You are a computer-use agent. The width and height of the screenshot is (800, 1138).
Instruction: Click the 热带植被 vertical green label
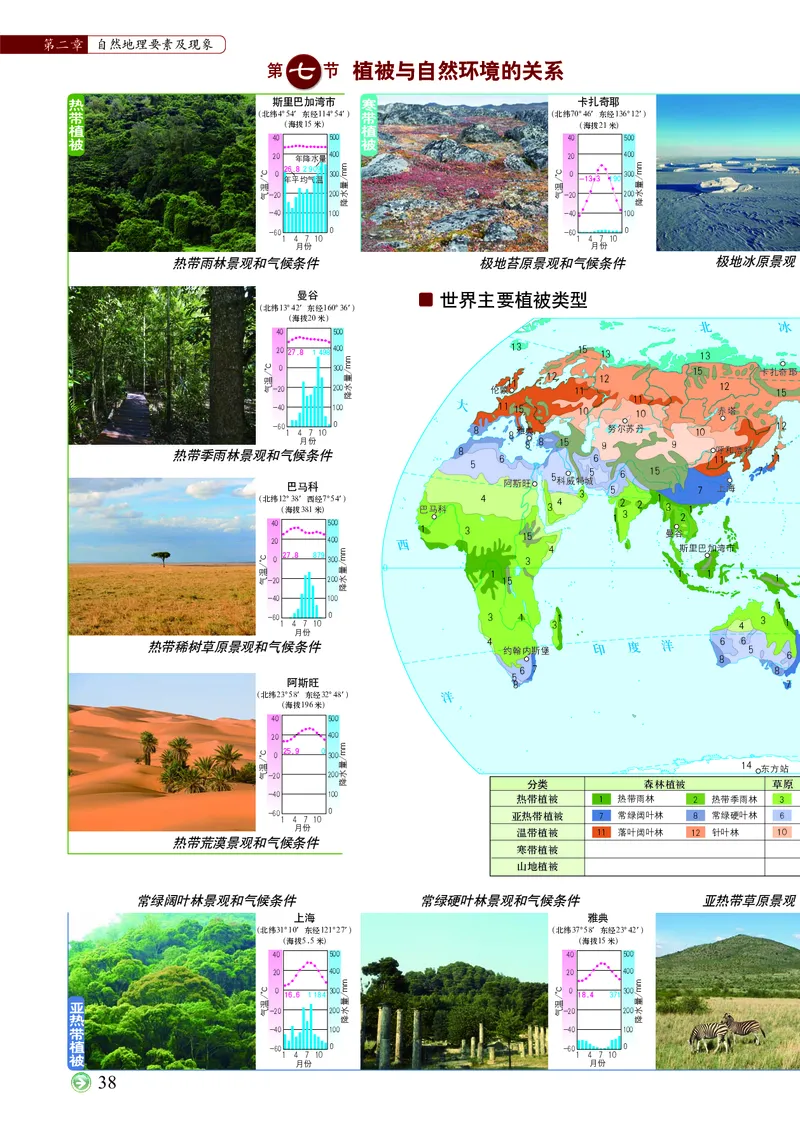pos(76,124)
